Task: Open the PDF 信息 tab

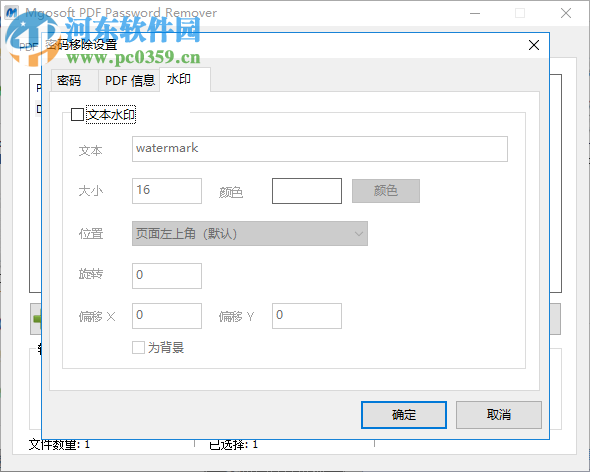Action: click(x=129, y=80)
